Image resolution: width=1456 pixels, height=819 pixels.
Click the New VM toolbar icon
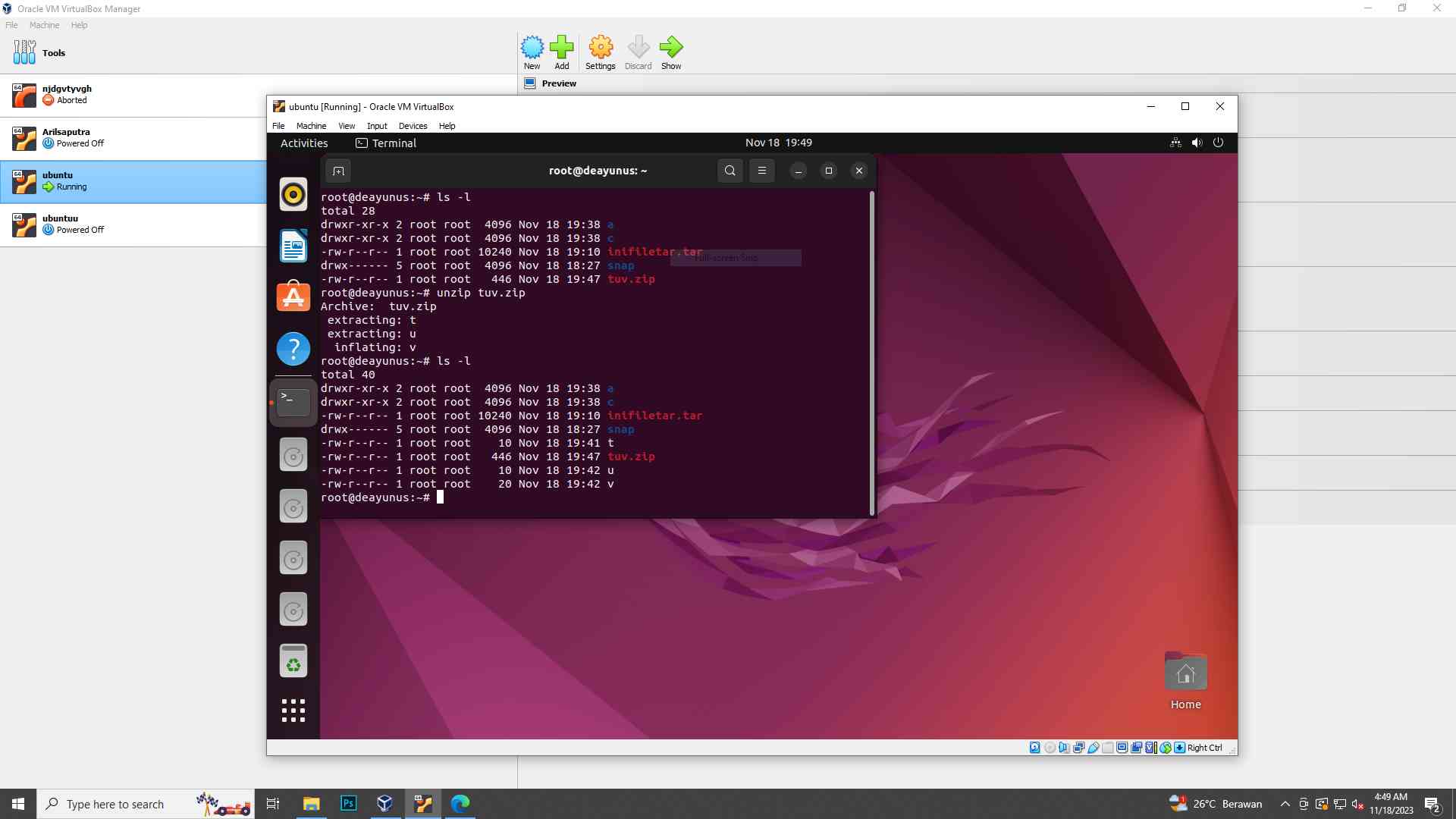532,52
